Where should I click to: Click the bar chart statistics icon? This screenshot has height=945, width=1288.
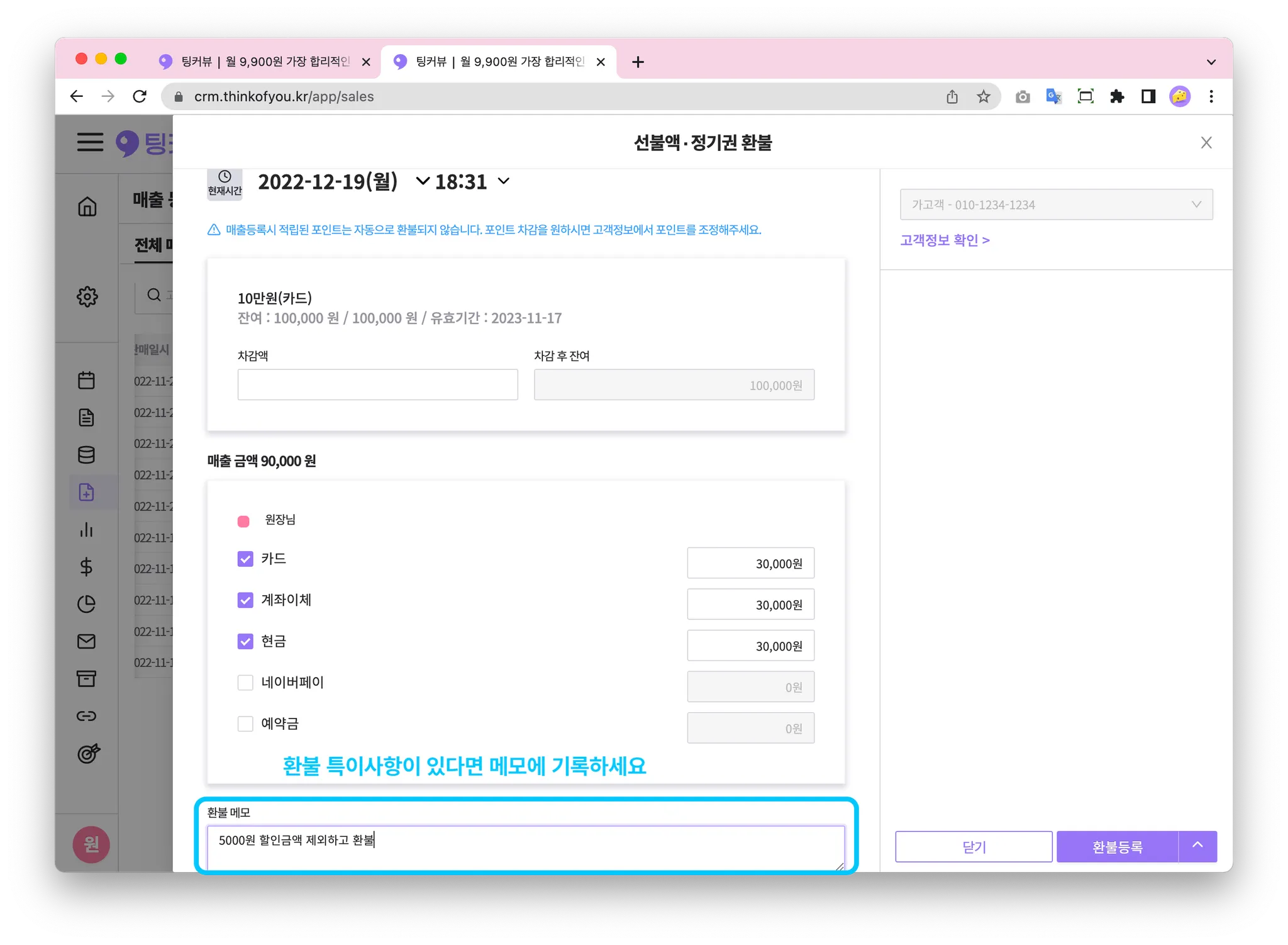pyautogui.click(x=87, y=530)
